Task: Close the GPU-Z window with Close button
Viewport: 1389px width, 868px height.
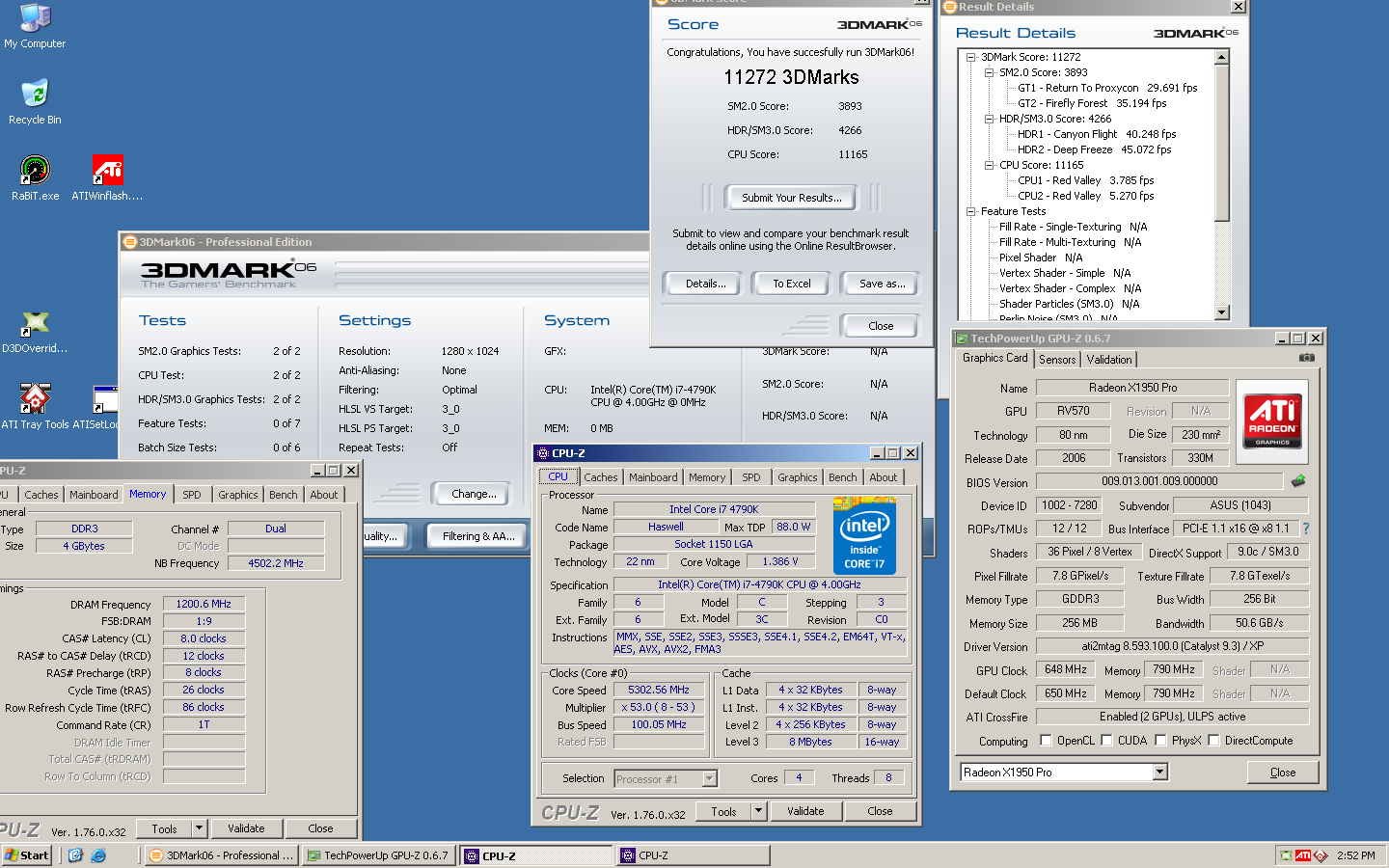Action: pyautogui.click(x=1283, y=773)
